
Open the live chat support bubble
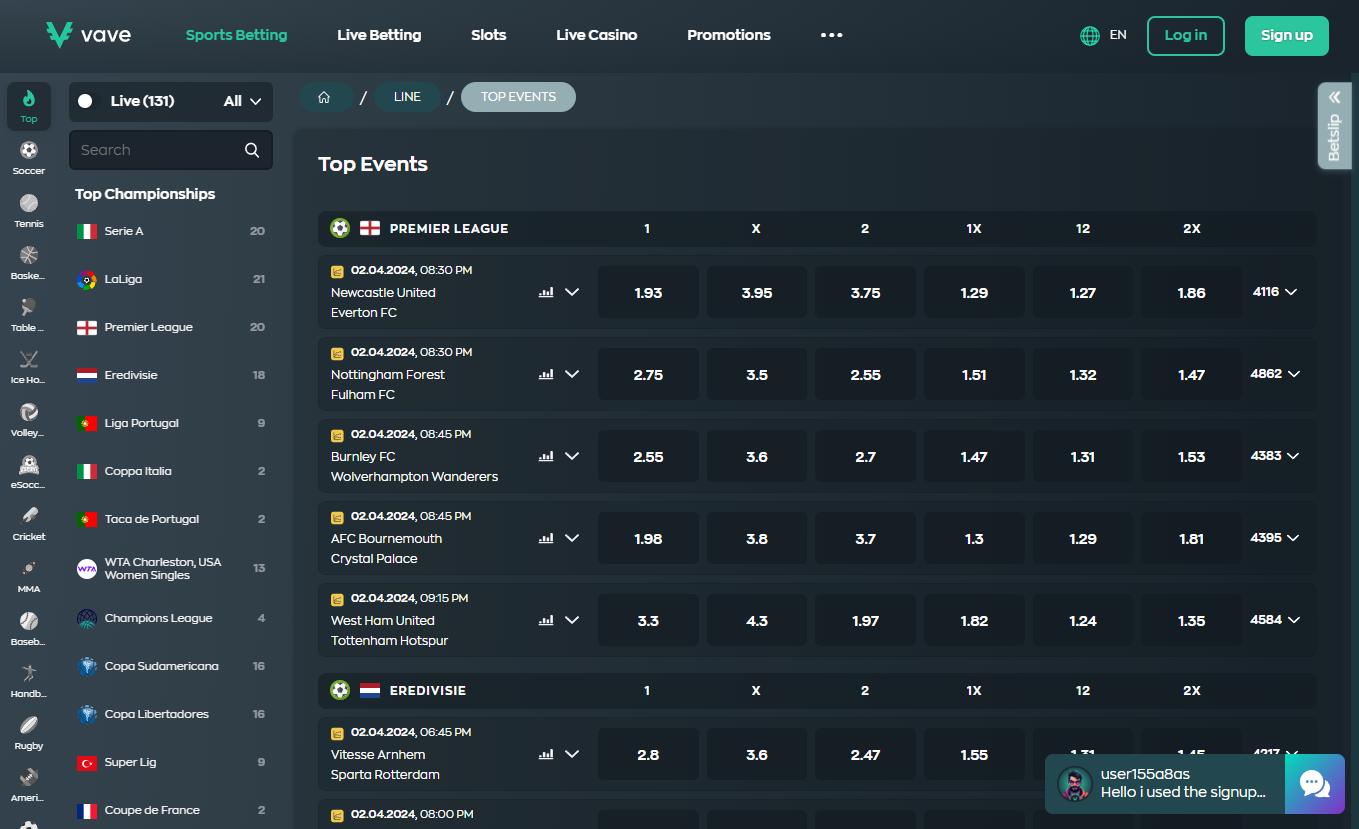1313,784
